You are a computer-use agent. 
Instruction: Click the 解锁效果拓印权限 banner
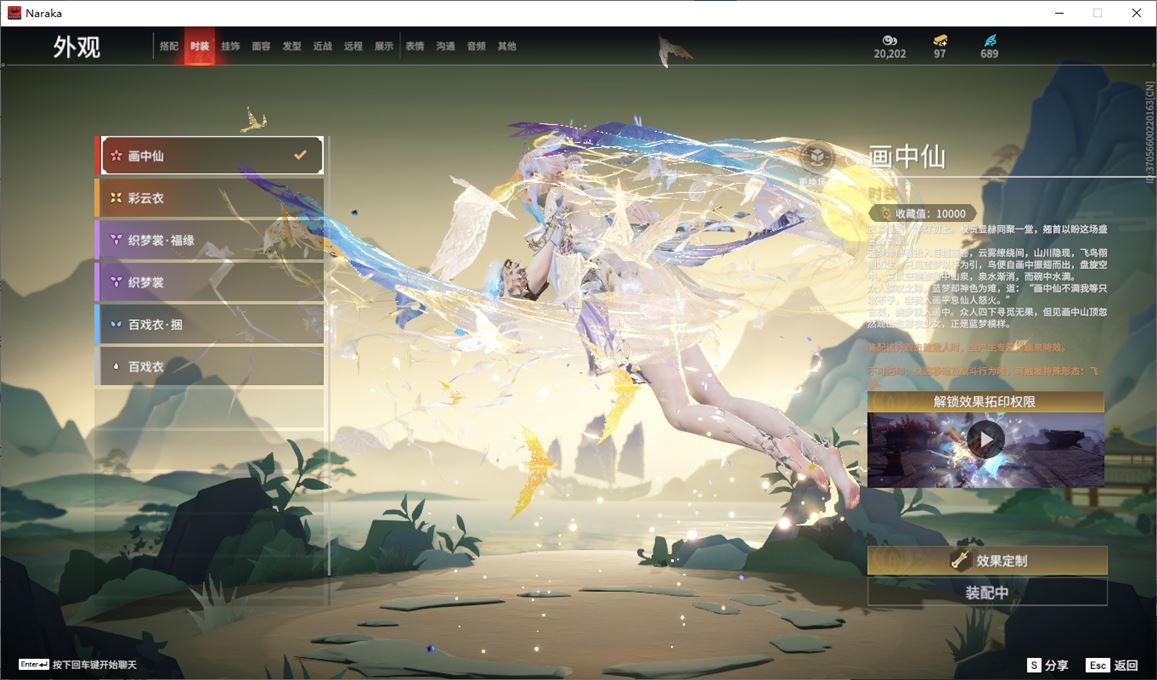986,401
